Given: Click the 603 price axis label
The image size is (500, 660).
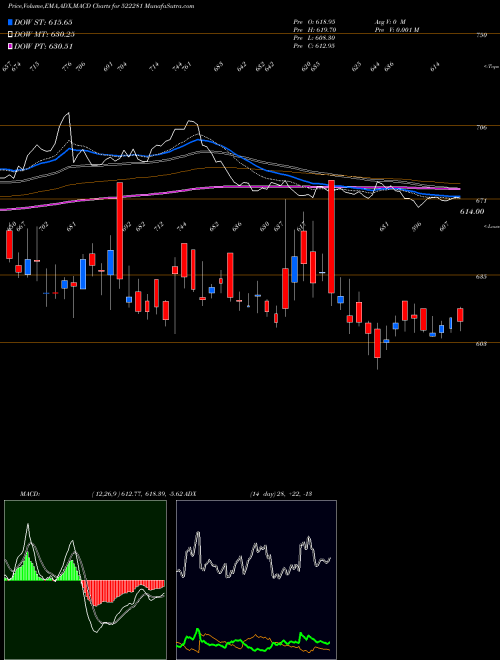Looking at the screenshot, I should tap(481, 344).
